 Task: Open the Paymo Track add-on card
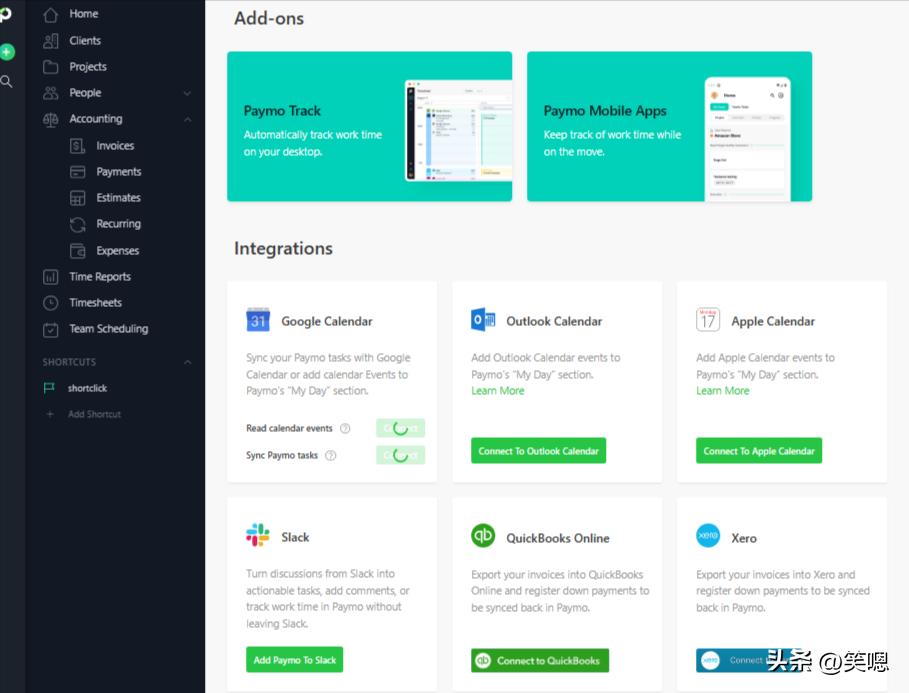coord(369,126)
